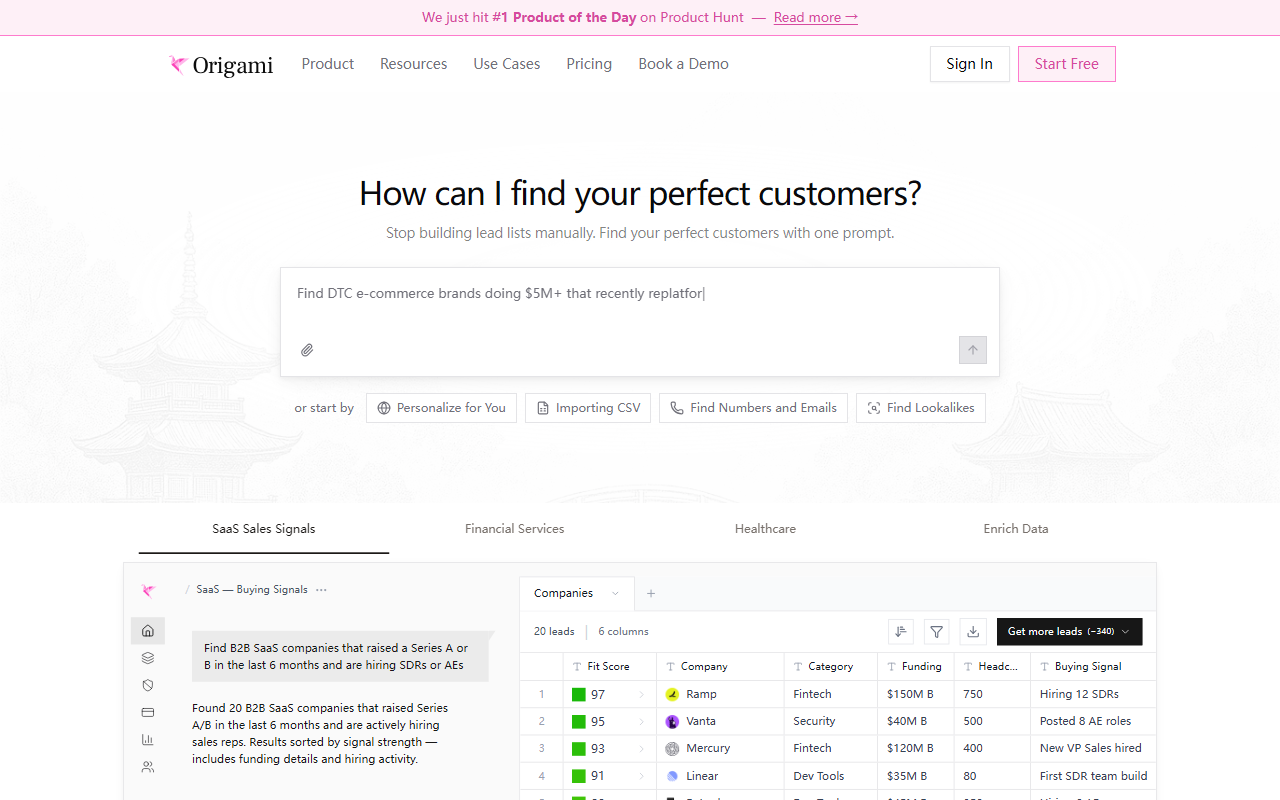1280x800 pixels.
Task: Click the "Security" category cell for Vanta
Action: 831,721
